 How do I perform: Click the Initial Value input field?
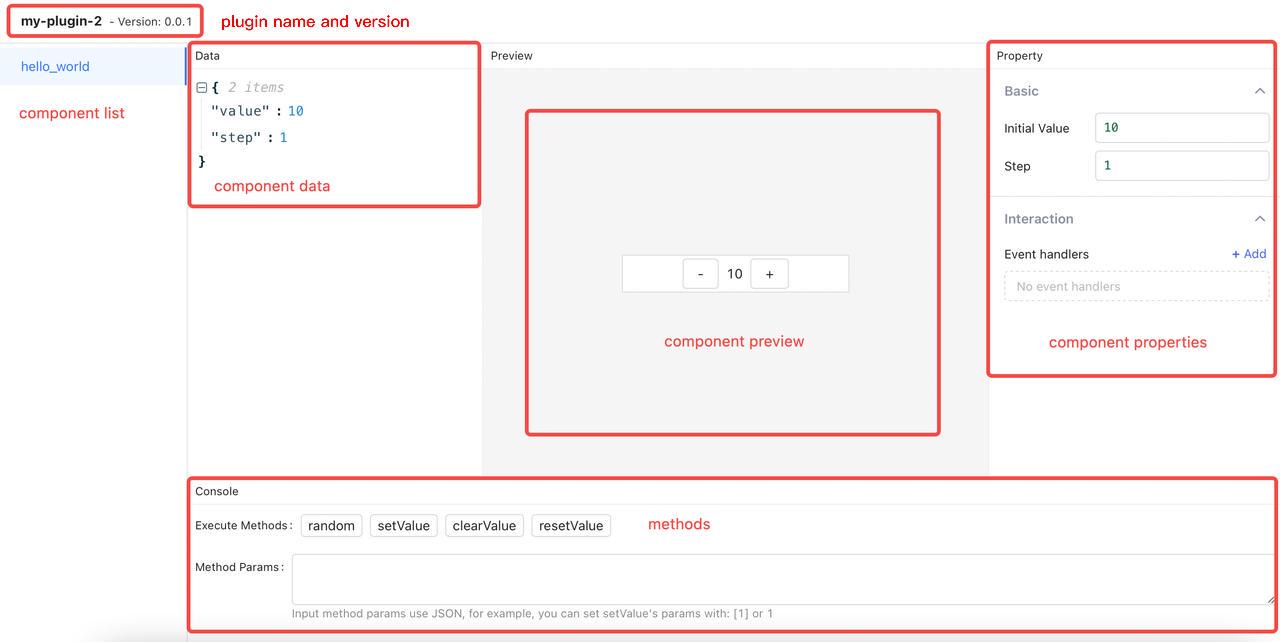tap(1181, 128)
